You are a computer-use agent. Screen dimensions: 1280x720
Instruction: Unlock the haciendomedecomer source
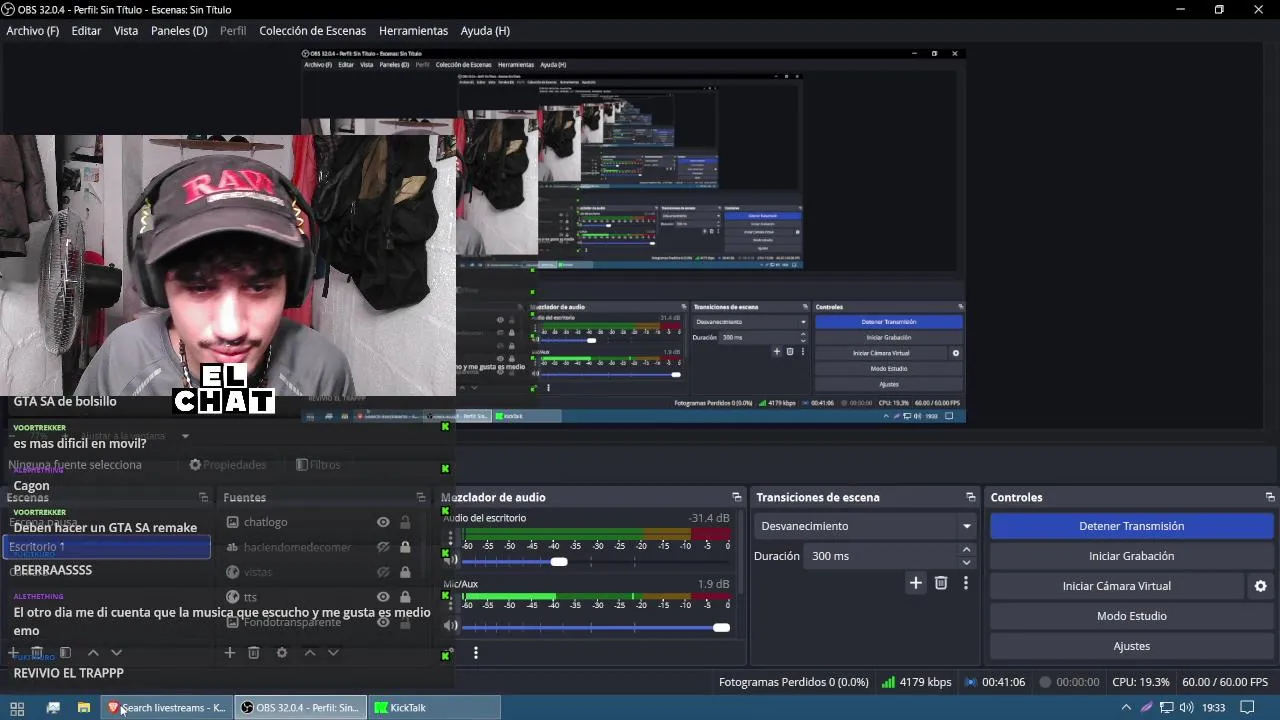pos(405,547)
